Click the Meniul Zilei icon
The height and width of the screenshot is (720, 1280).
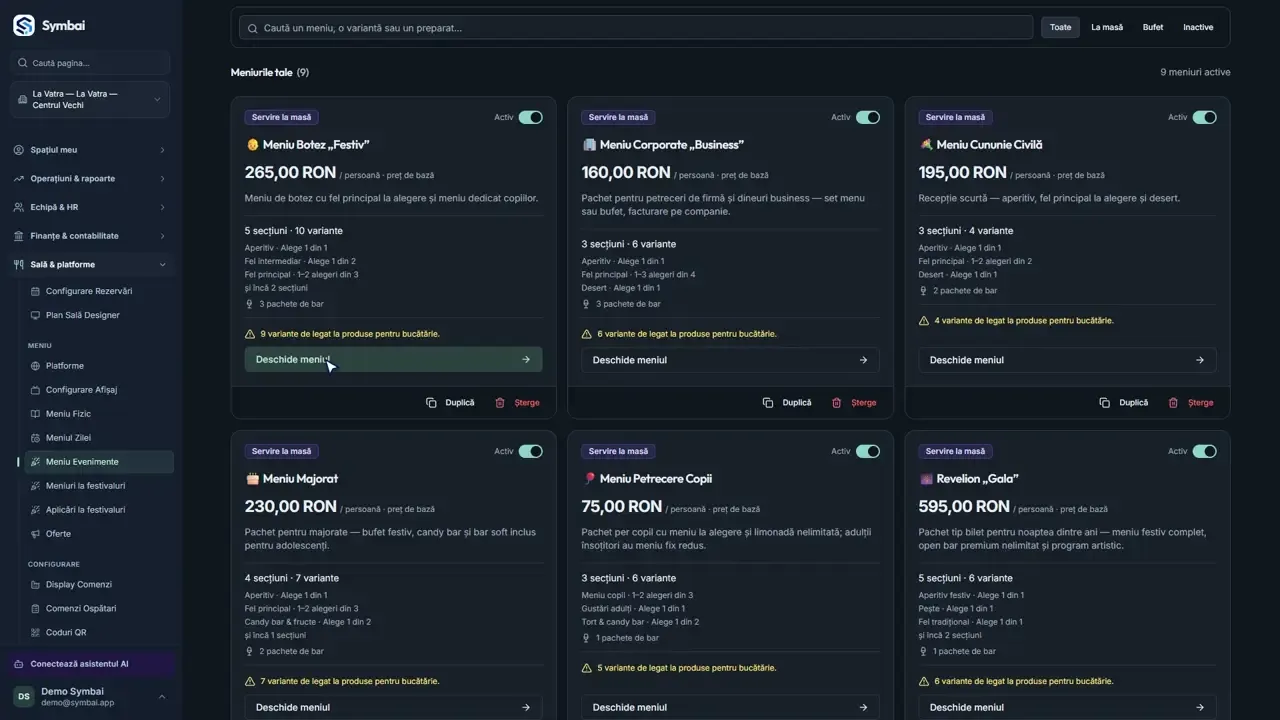point(36,438)
